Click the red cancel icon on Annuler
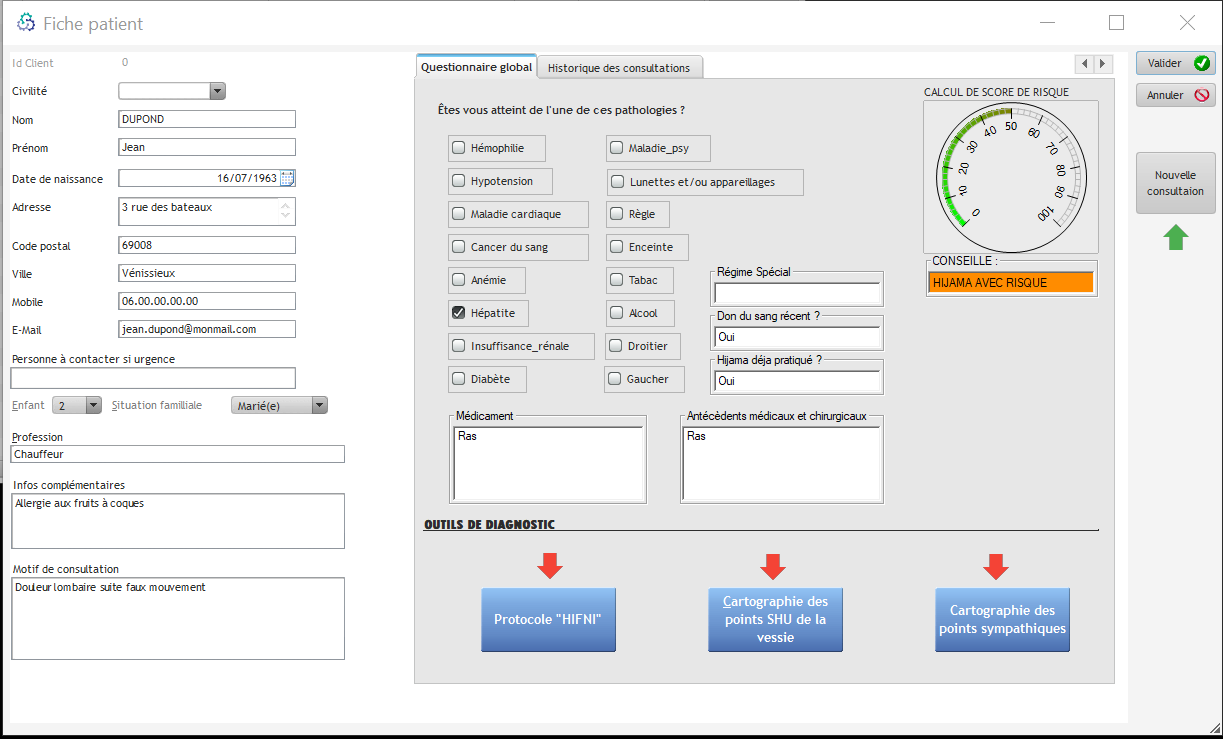The width and height of the screenshot is (1223, 739). click(x=1201, y=95)
